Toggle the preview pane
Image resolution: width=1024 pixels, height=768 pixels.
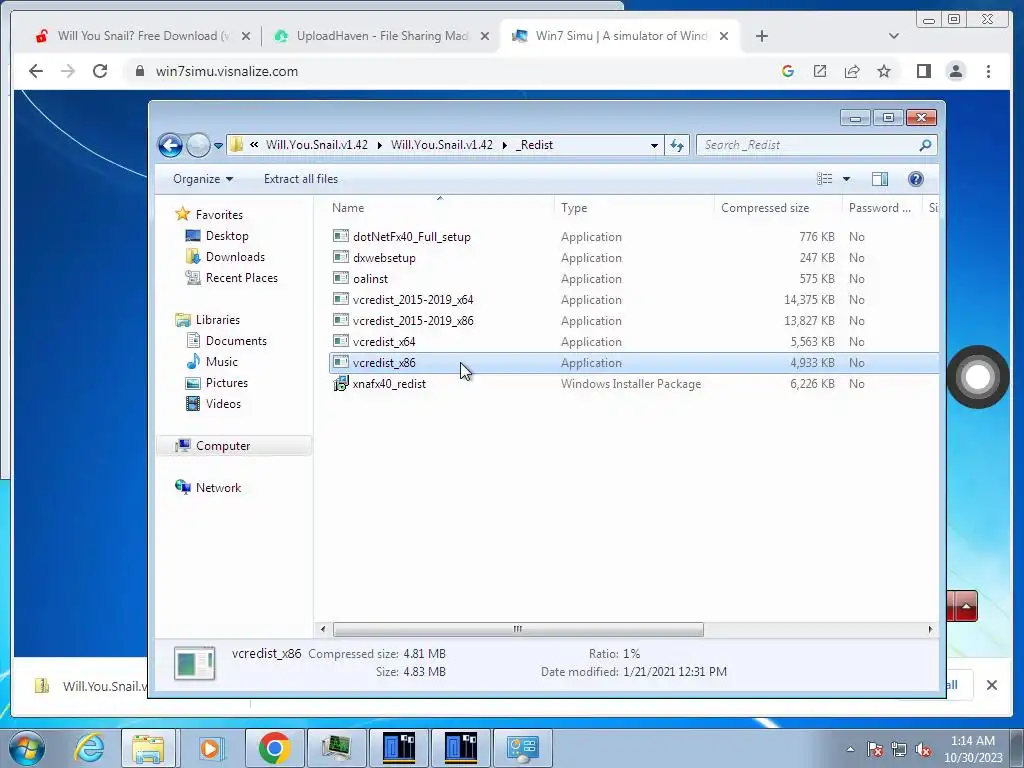pyautogui.click(x=880, y=179)
